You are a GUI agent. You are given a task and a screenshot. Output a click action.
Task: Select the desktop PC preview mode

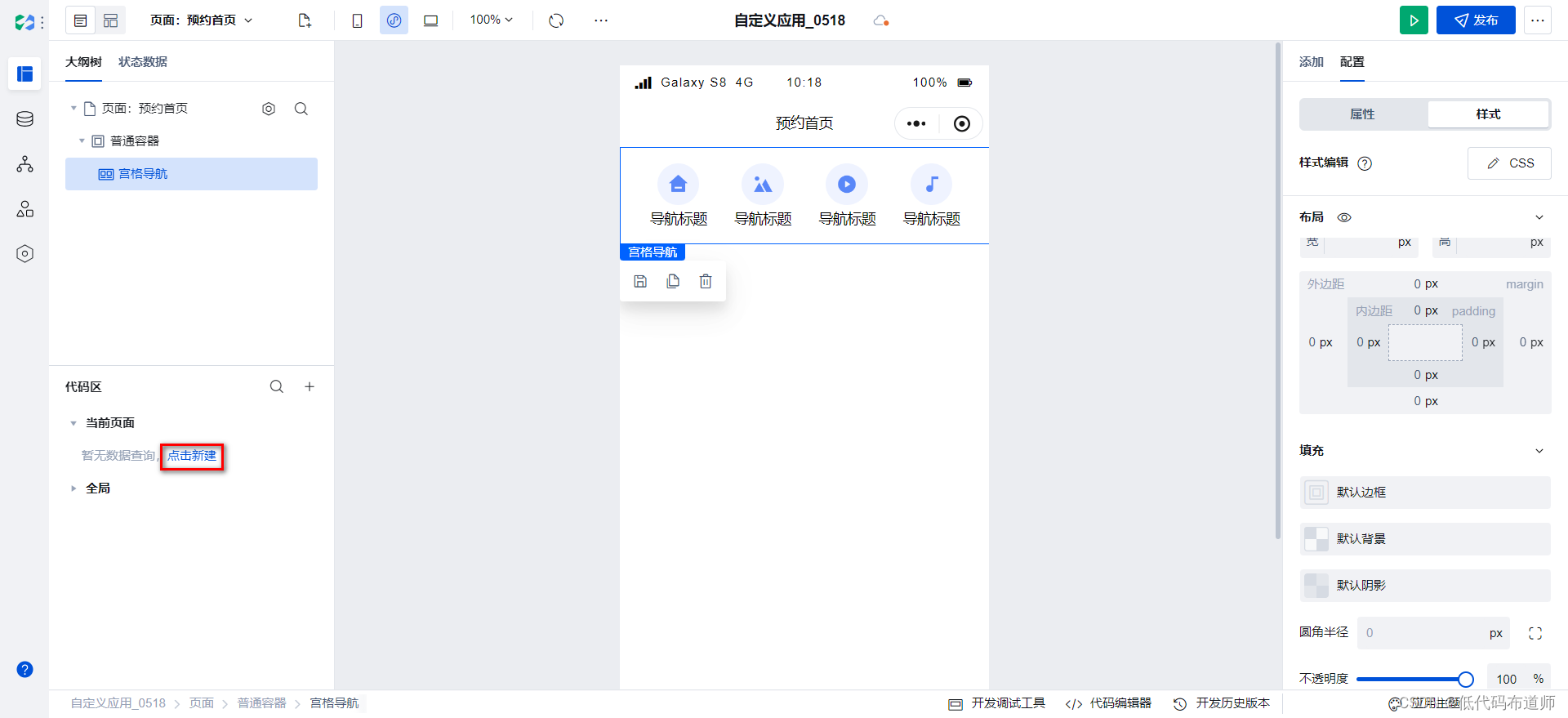pos(430,20)
